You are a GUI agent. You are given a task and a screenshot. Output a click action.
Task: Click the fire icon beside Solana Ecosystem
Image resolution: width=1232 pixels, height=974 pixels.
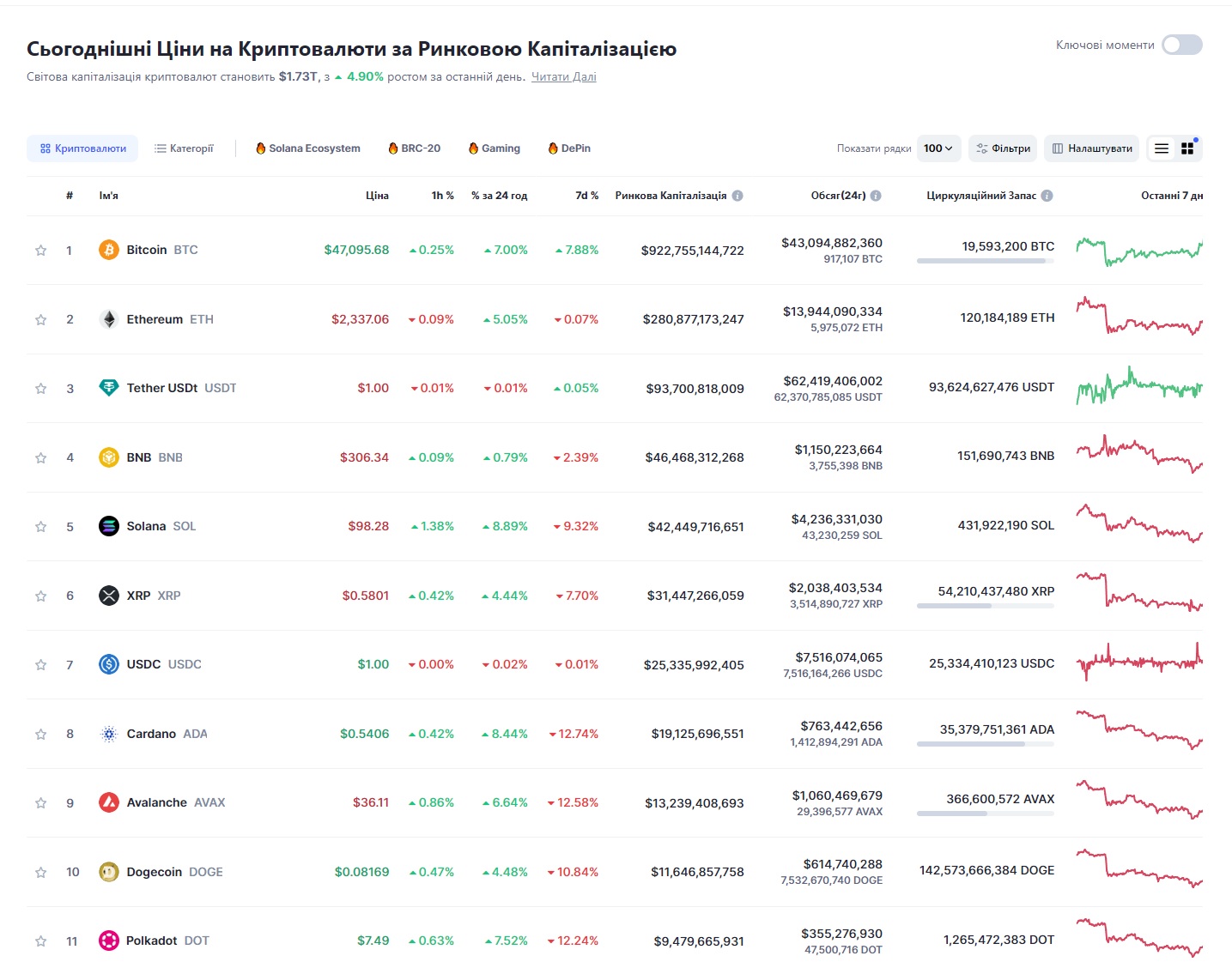pos(260,148)
